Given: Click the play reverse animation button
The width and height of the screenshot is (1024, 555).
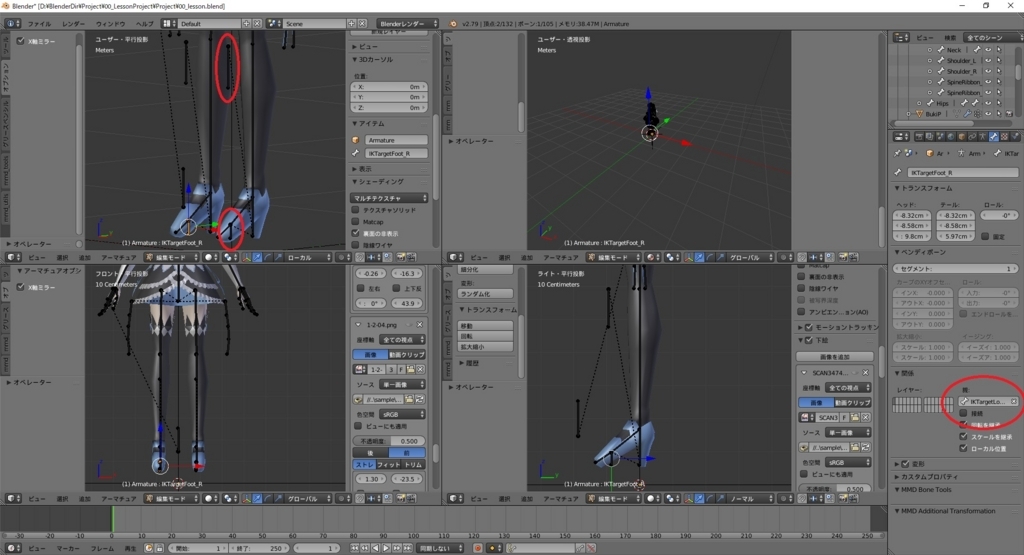Looking at the screenshot, I should (x=376, y=548).
